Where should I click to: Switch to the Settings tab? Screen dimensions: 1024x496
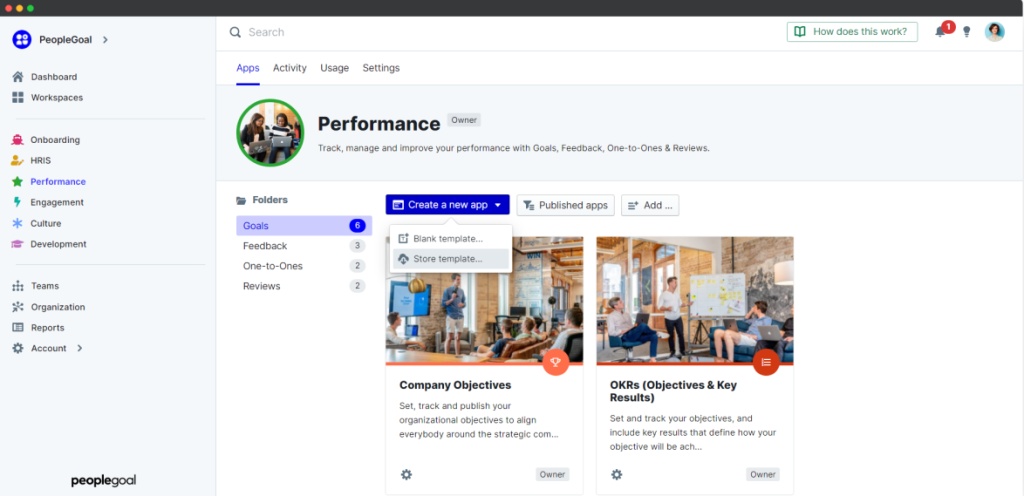tap(381, 68)
